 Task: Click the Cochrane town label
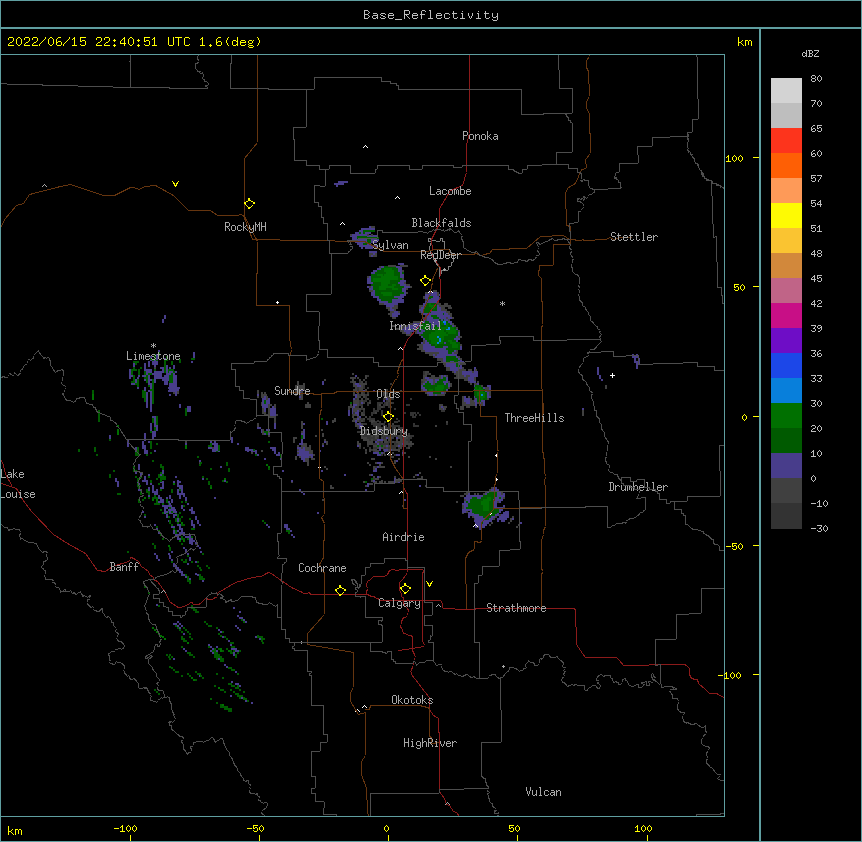(x=322, y=568)
